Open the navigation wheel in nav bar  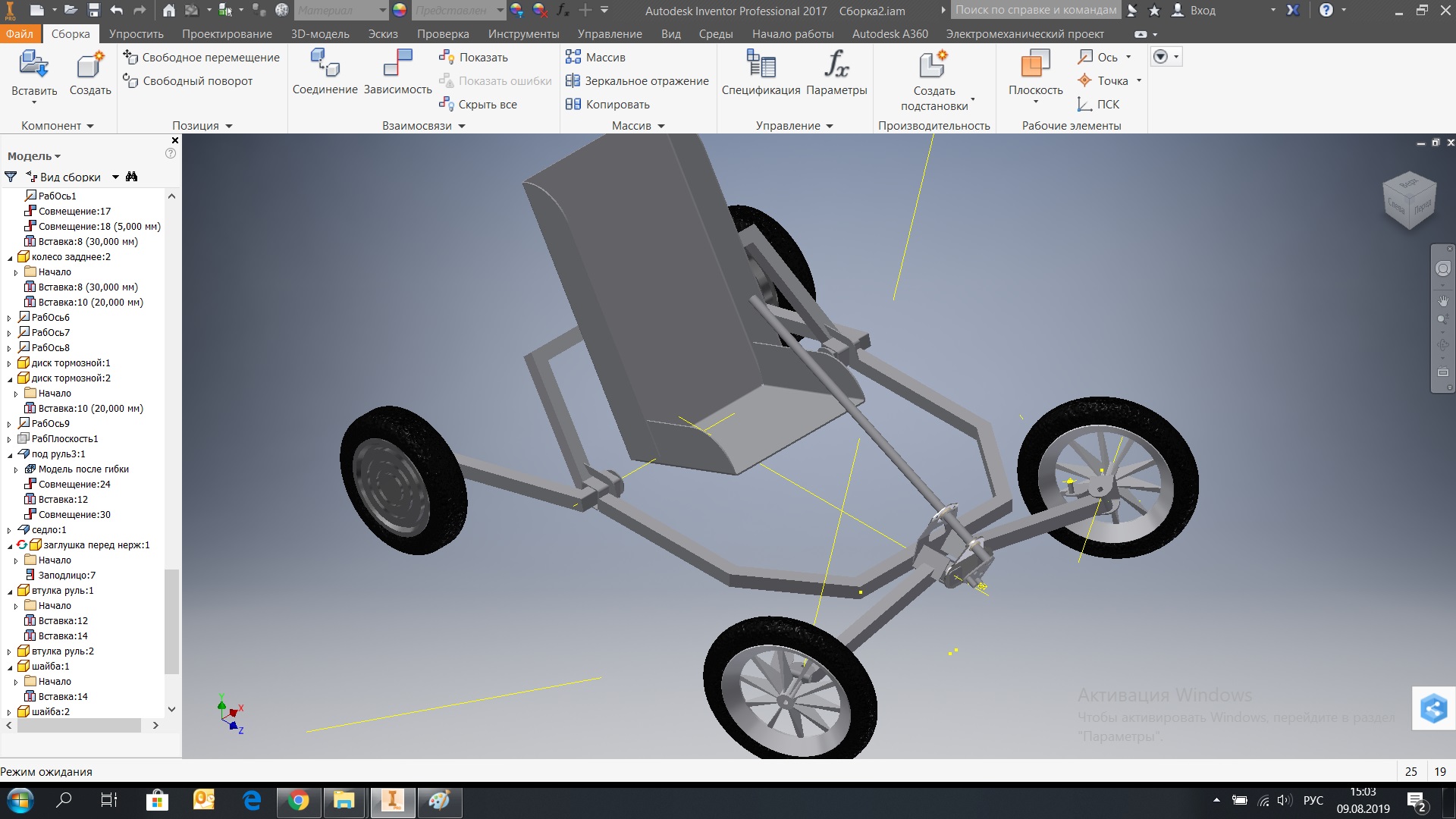pos(1442,268)
